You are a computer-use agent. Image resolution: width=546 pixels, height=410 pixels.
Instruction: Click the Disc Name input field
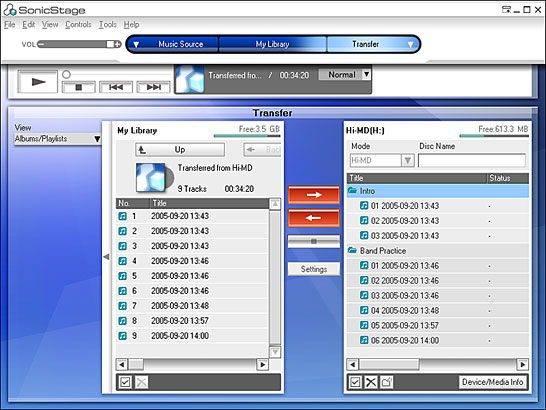pos(472,161)
